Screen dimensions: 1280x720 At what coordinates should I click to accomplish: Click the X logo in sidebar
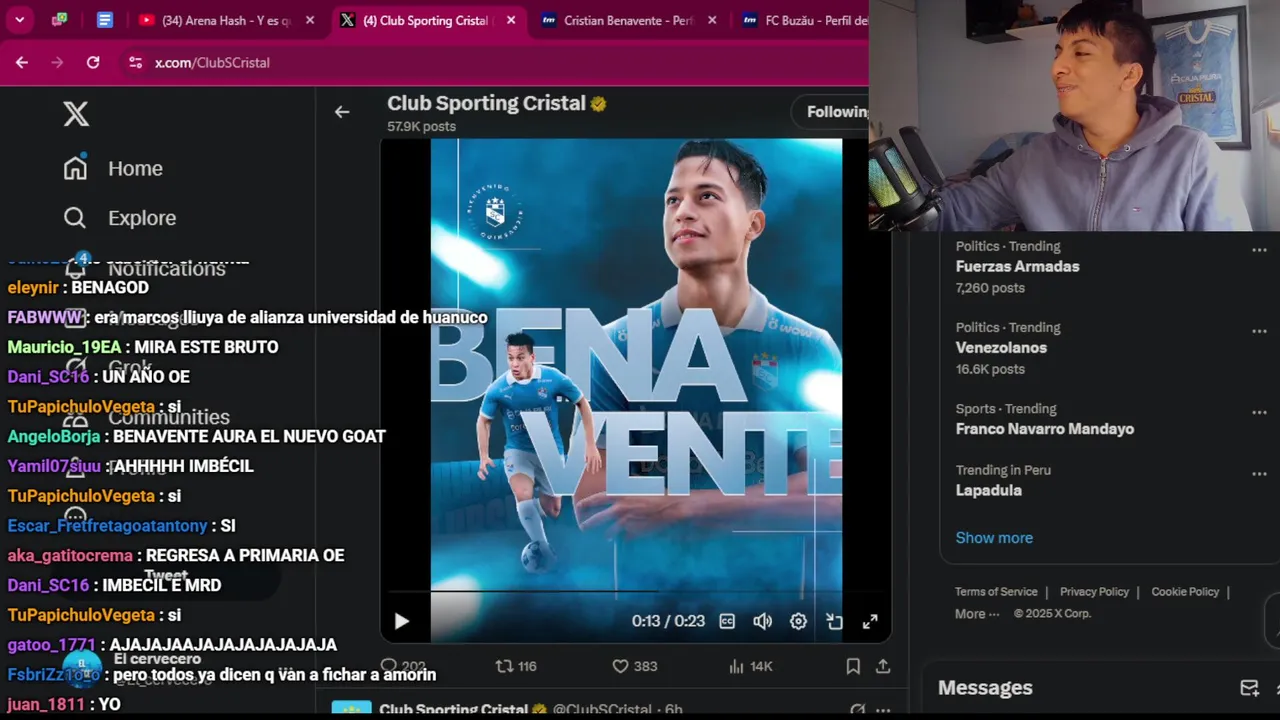point(76,114)
